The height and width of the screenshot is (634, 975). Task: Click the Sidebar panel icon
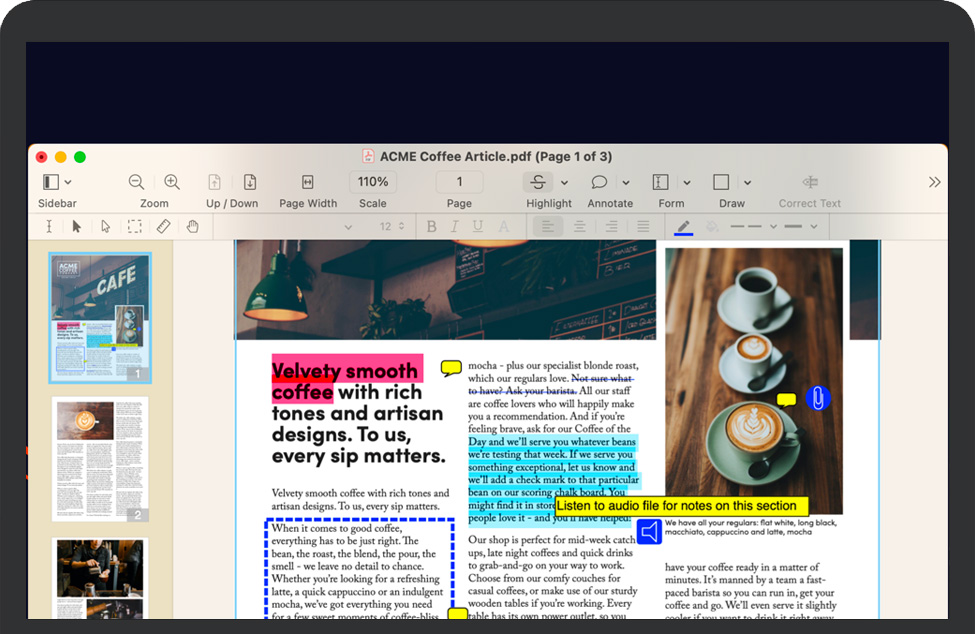[50, 182]
